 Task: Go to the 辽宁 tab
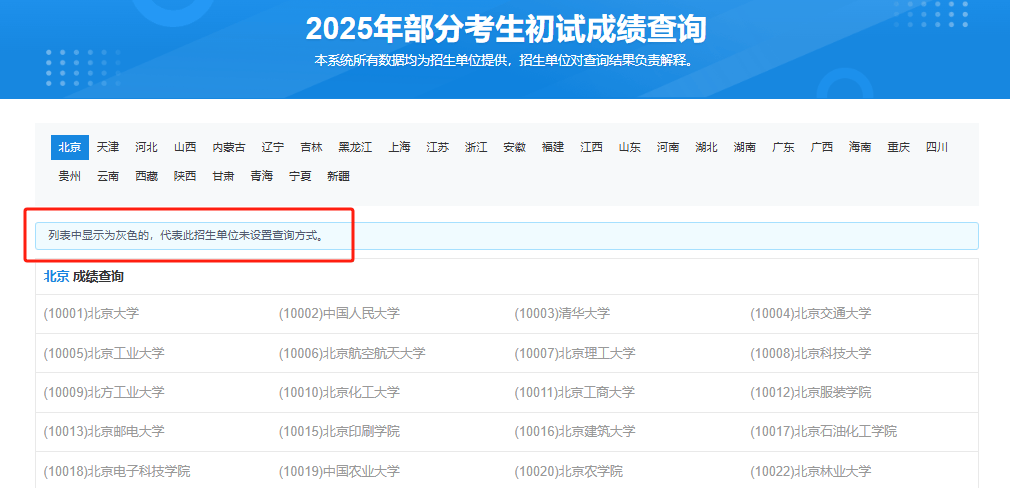tap(272, 147)
